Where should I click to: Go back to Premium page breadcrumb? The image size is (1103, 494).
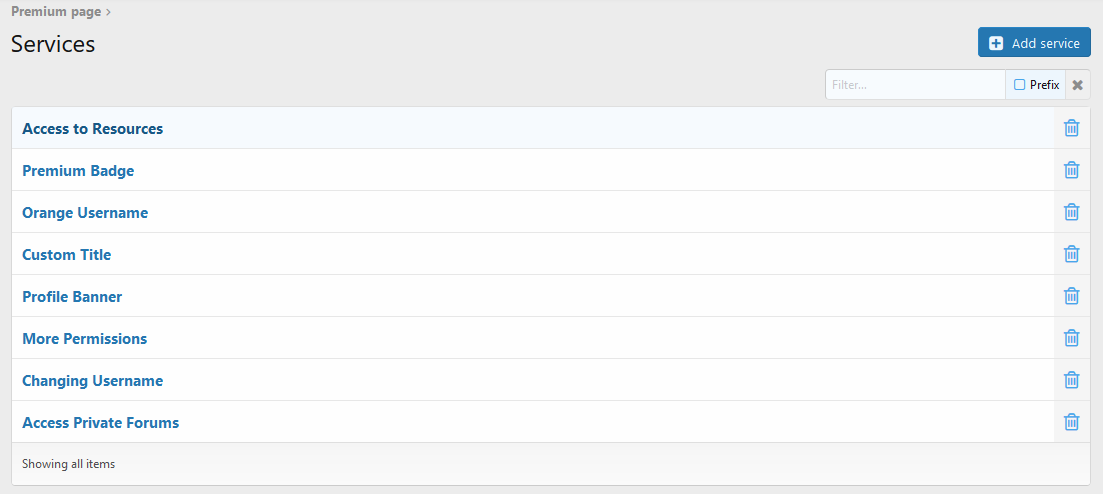point(56,12)
